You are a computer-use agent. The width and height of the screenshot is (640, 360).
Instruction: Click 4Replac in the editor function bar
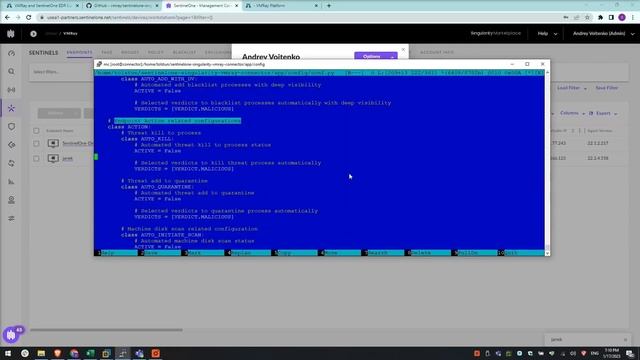248,253
